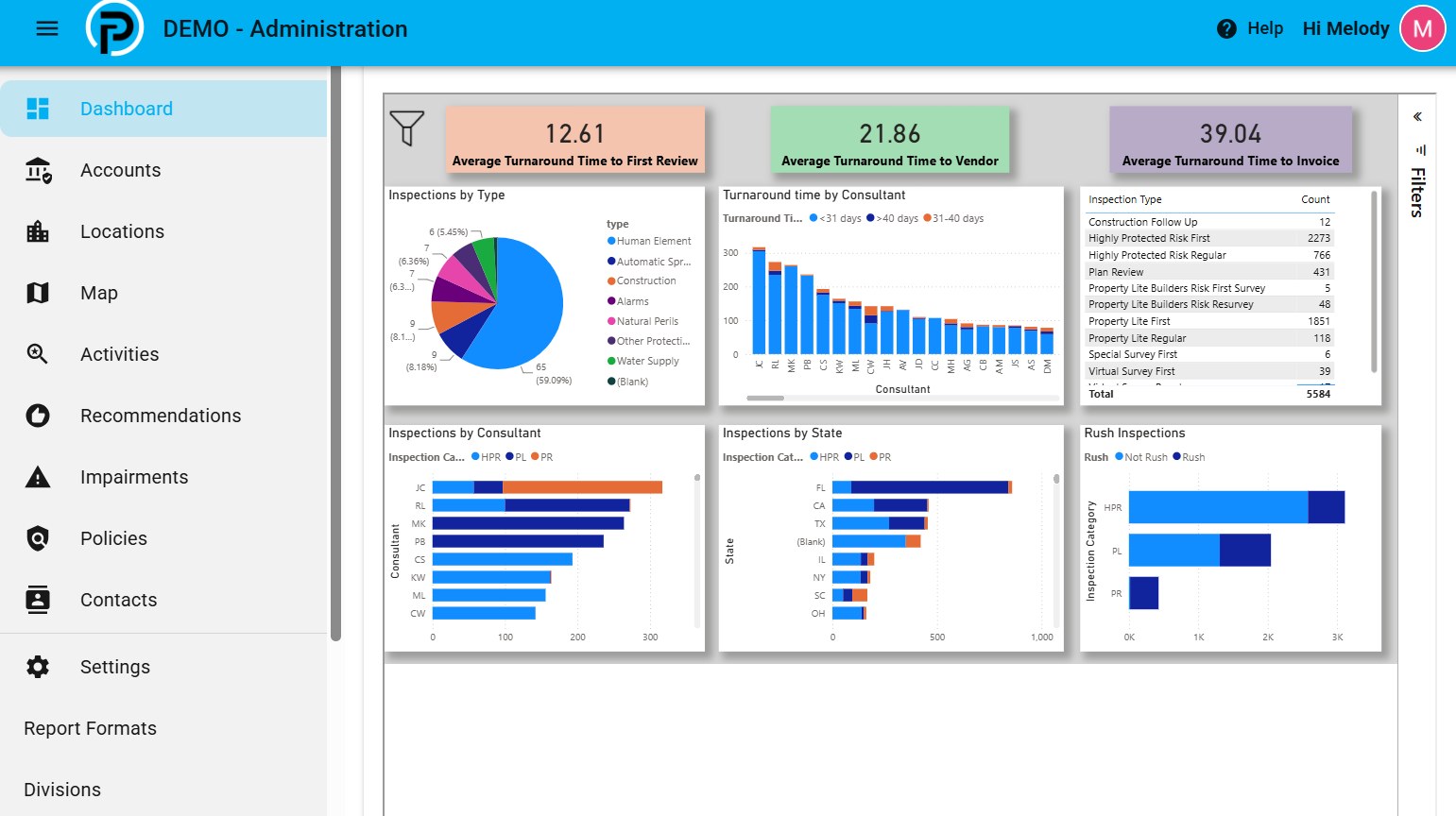Image resolution: width=1456 pixels, height=816 pixels.
Task: Toggle the Not Rush legend item
Action: click(x=1141, y=457)
